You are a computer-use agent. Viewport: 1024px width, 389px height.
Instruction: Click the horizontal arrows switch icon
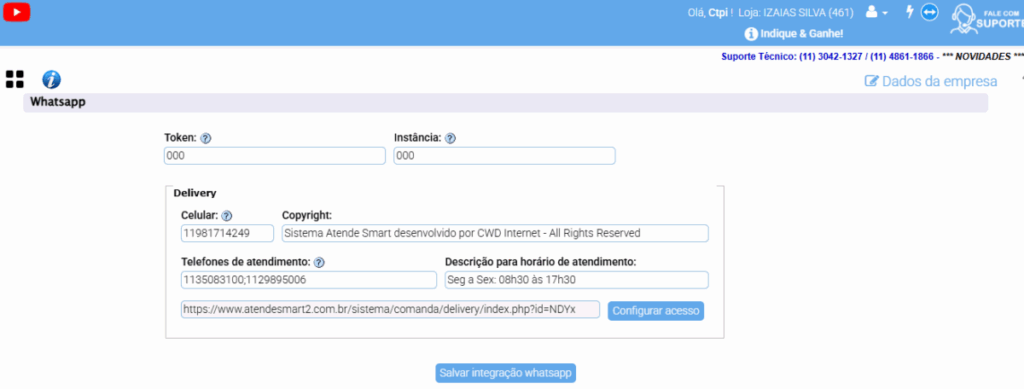[x=929, y=12]
